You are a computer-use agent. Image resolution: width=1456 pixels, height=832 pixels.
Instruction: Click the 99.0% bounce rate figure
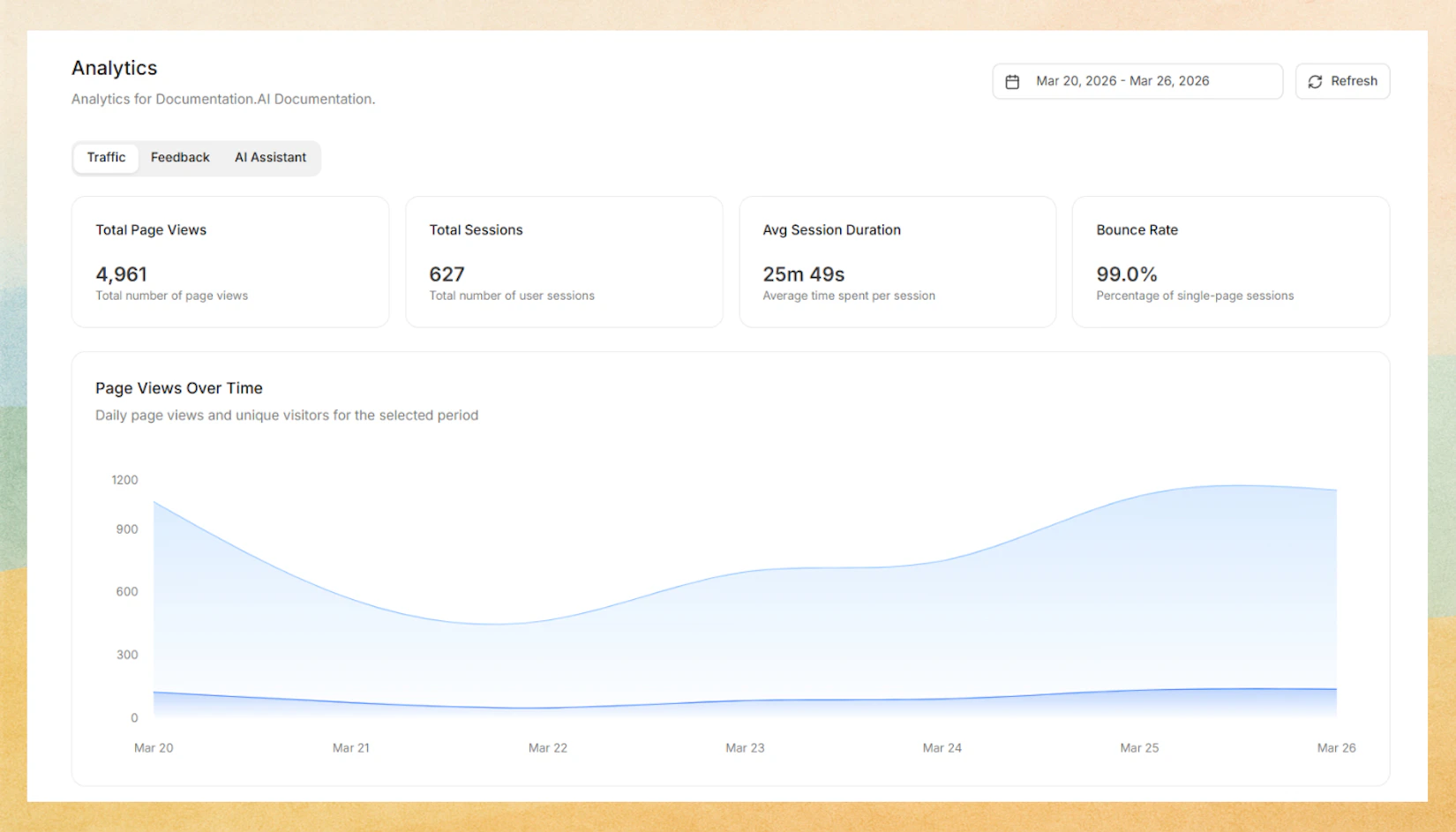(x=1126, y=274)
